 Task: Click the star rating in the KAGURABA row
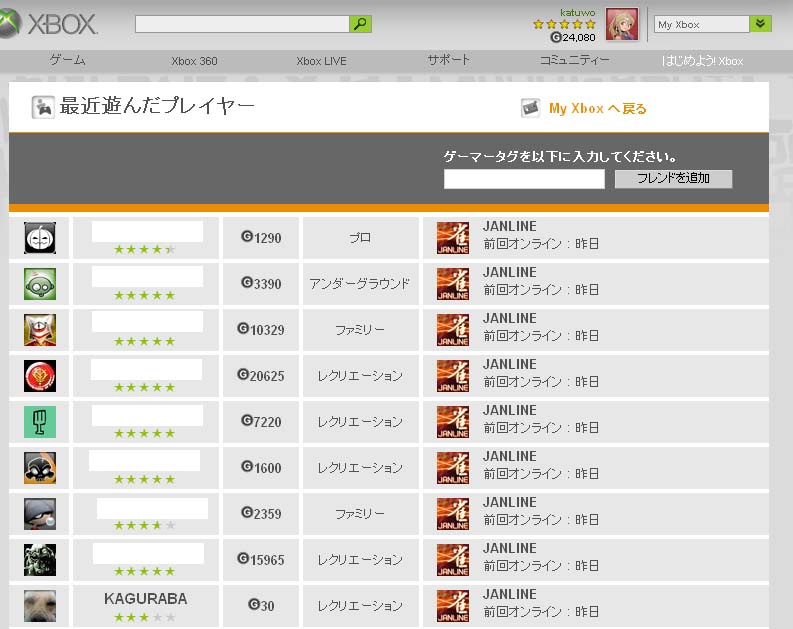click(x=145, y=617)
